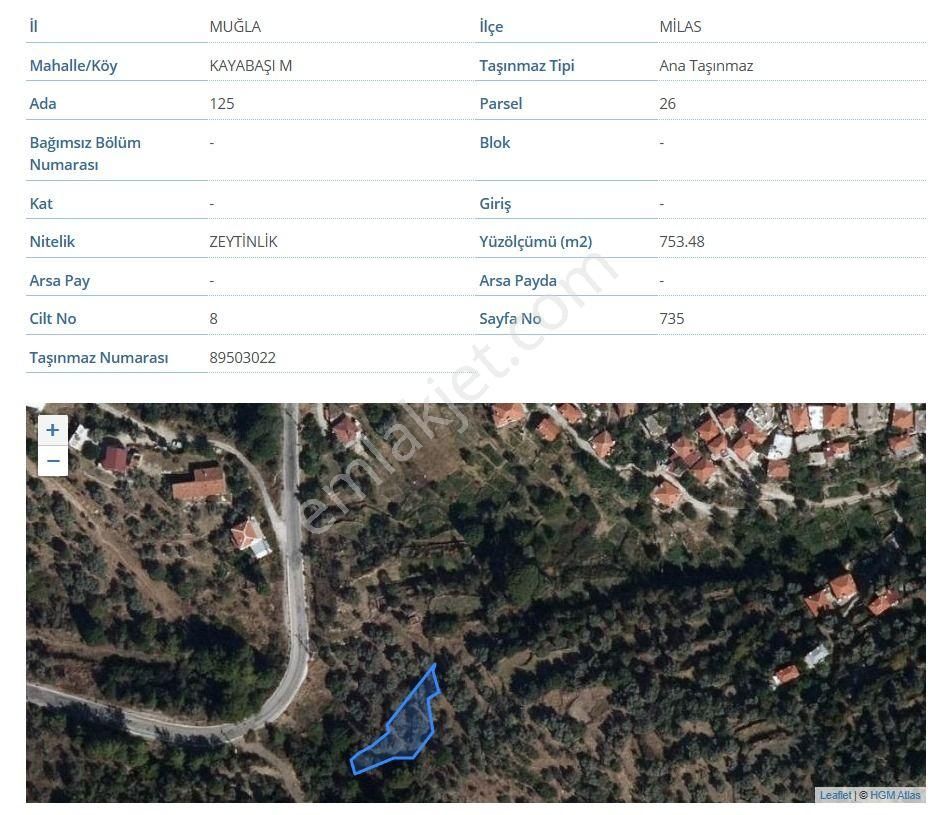Click the Cilt No value 8

tap(214, 318)
